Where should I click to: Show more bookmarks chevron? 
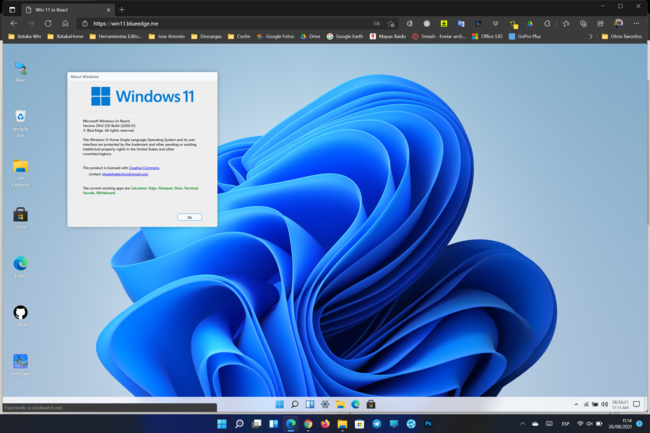click(591, 36)
